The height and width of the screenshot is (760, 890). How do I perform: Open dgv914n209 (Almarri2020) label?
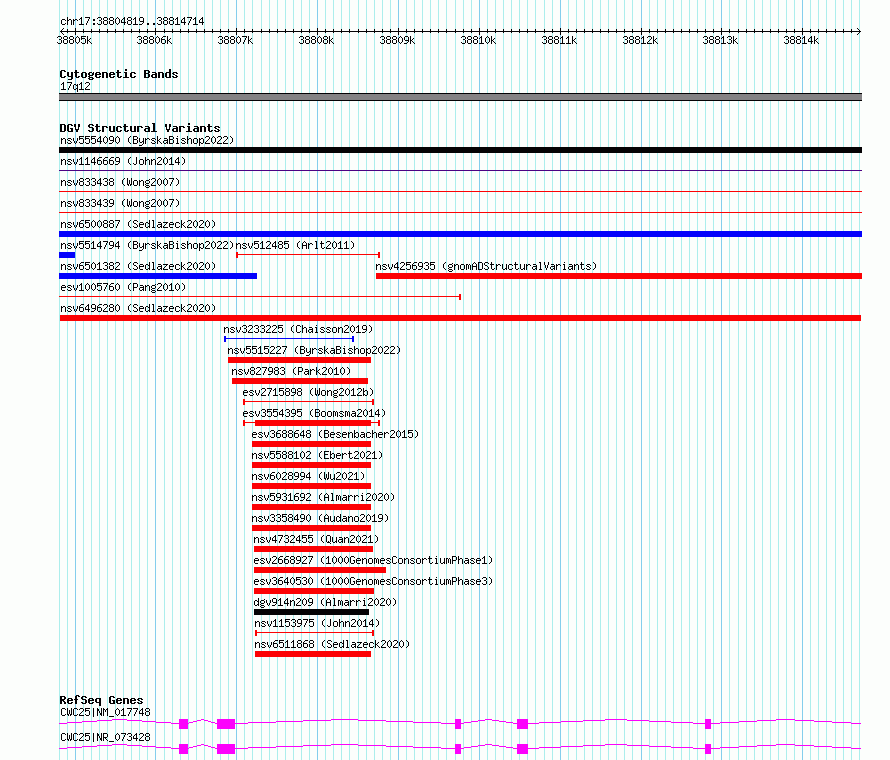[325, 602]
